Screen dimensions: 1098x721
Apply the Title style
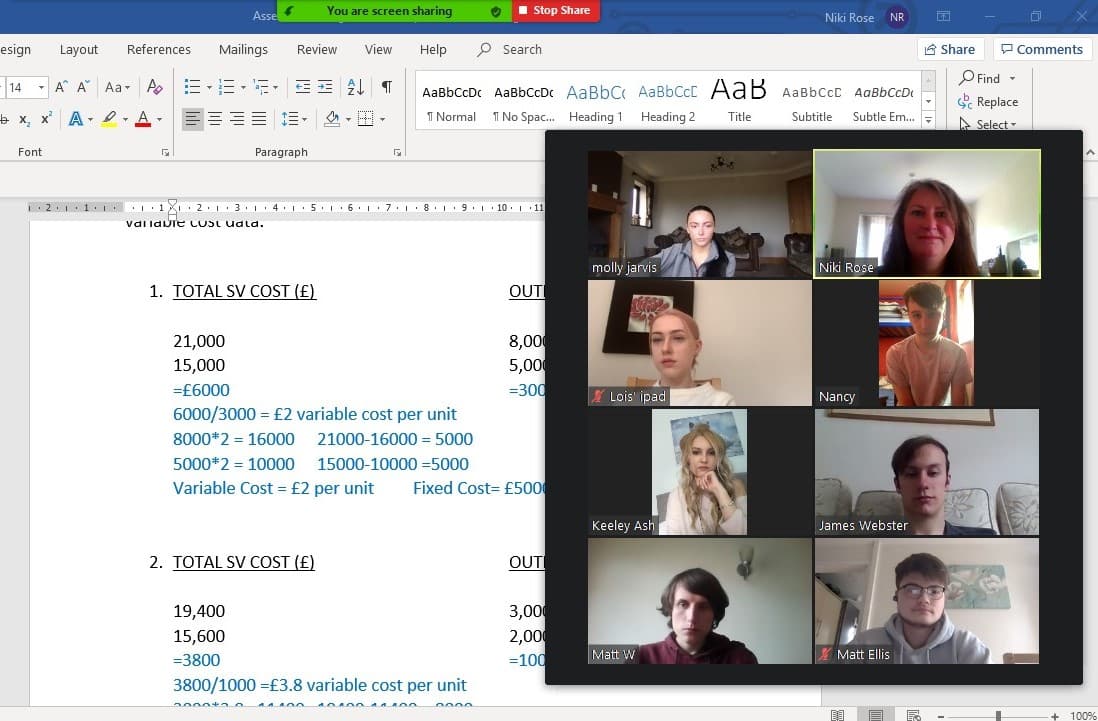click(739, 102)
